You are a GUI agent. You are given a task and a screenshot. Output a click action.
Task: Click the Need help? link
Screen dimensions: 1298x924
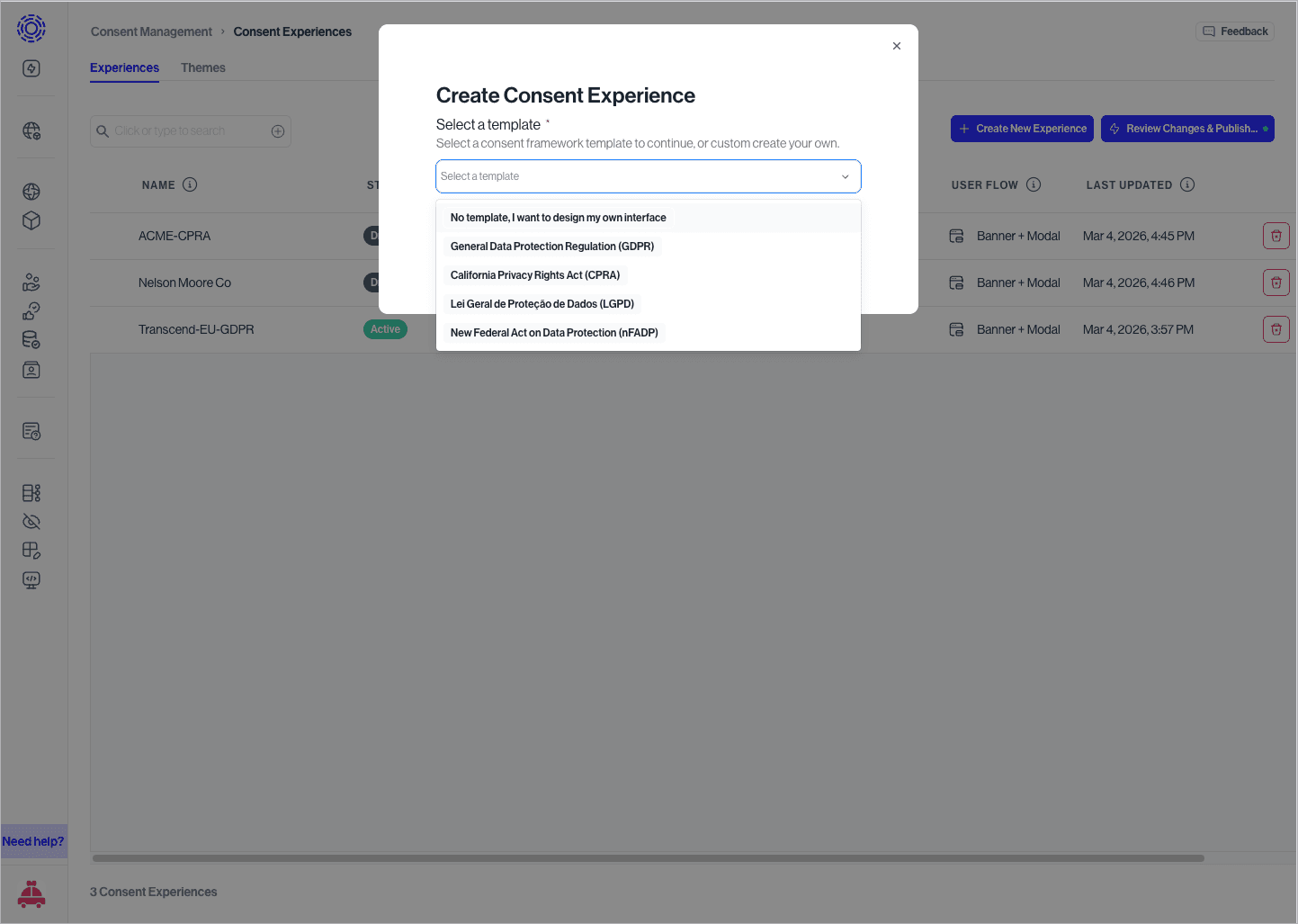[x=33, y=840]
